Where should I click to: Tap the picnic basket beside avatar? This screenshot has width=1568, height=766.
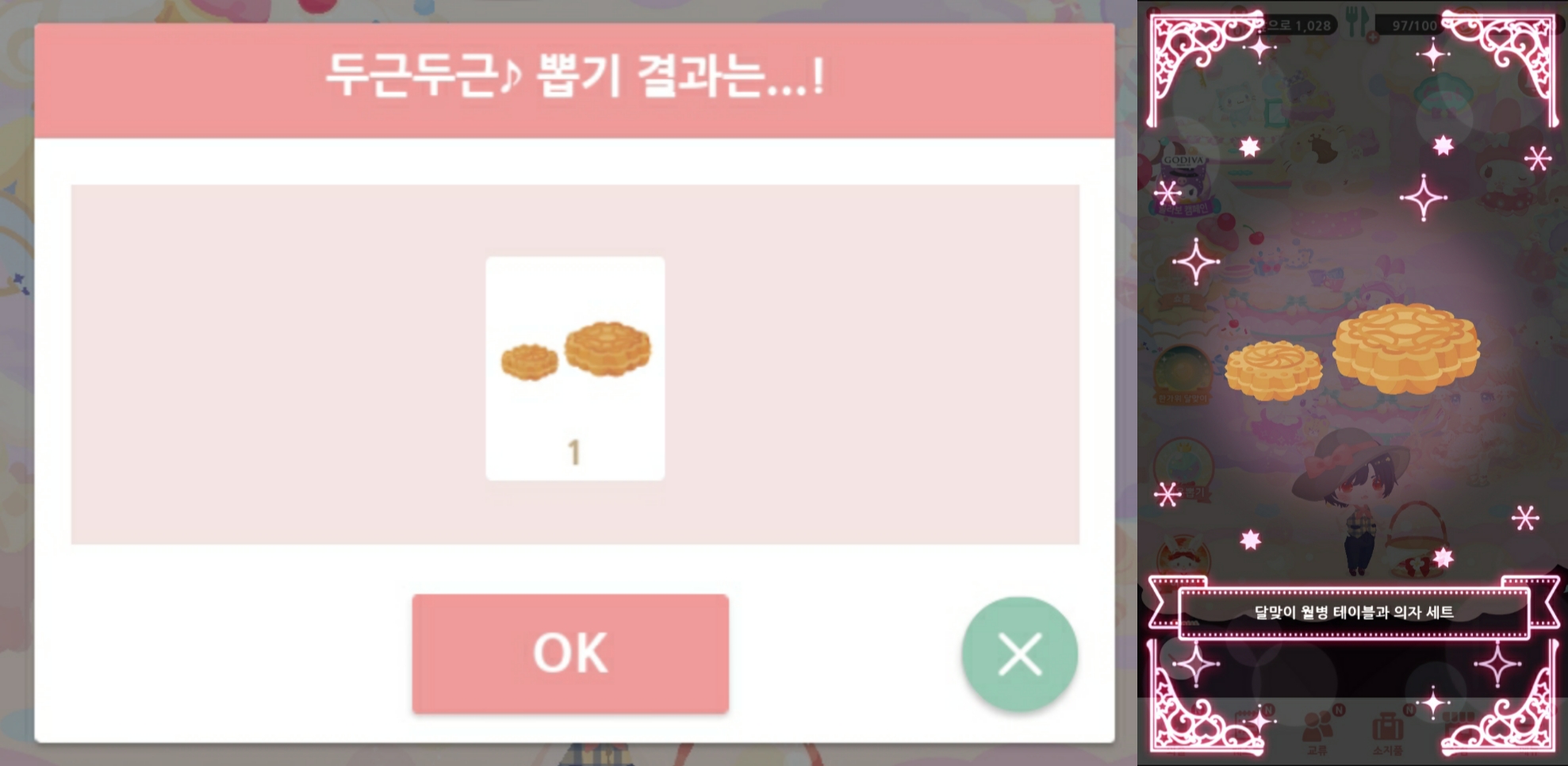(1417, 541)
